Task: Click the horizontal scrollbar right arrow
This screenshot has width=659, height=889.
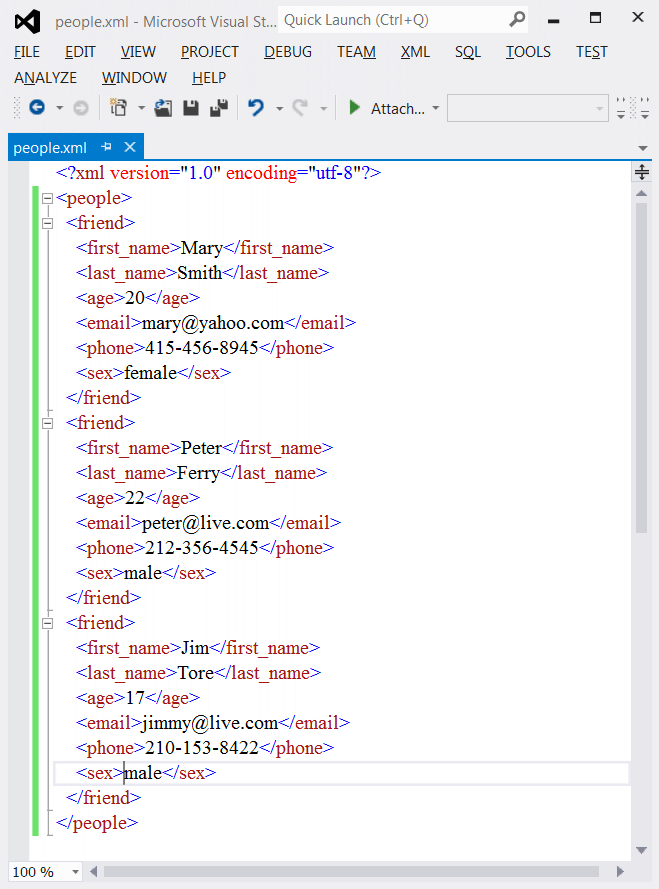Action: pos(620,871)
